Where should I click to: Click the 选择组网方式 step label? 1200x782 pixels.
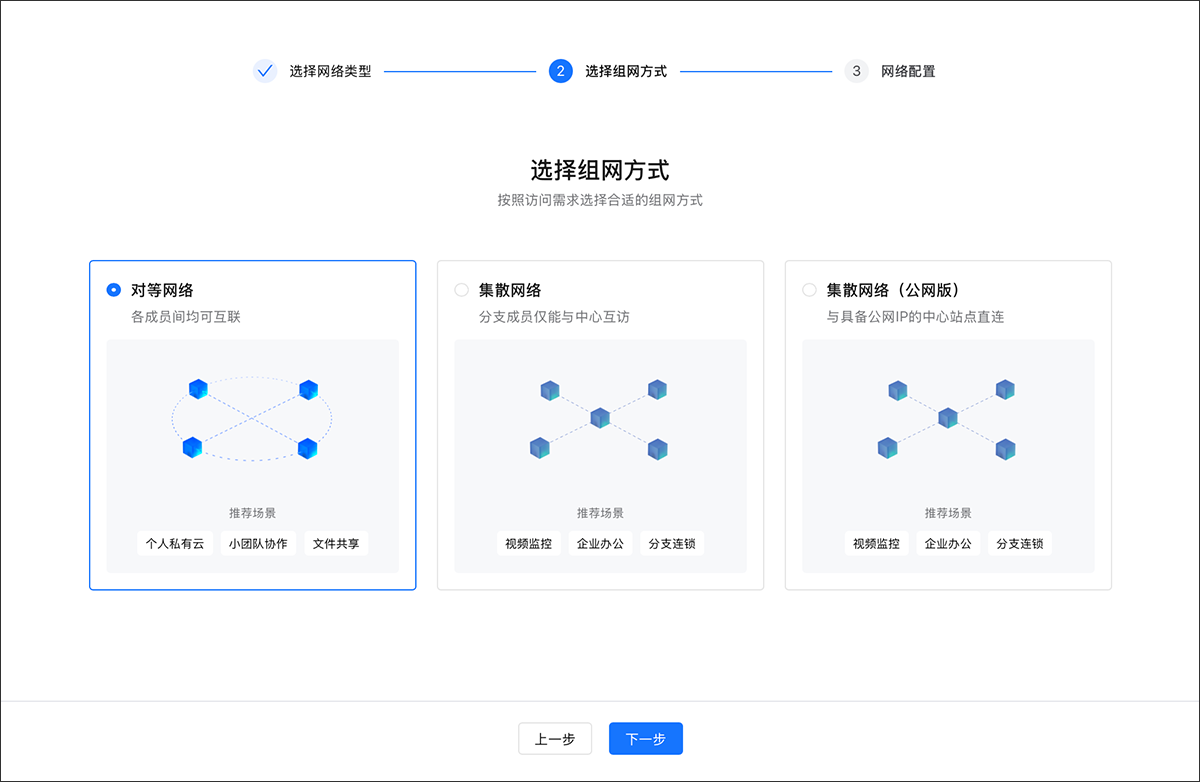click(x=626, y=72)
